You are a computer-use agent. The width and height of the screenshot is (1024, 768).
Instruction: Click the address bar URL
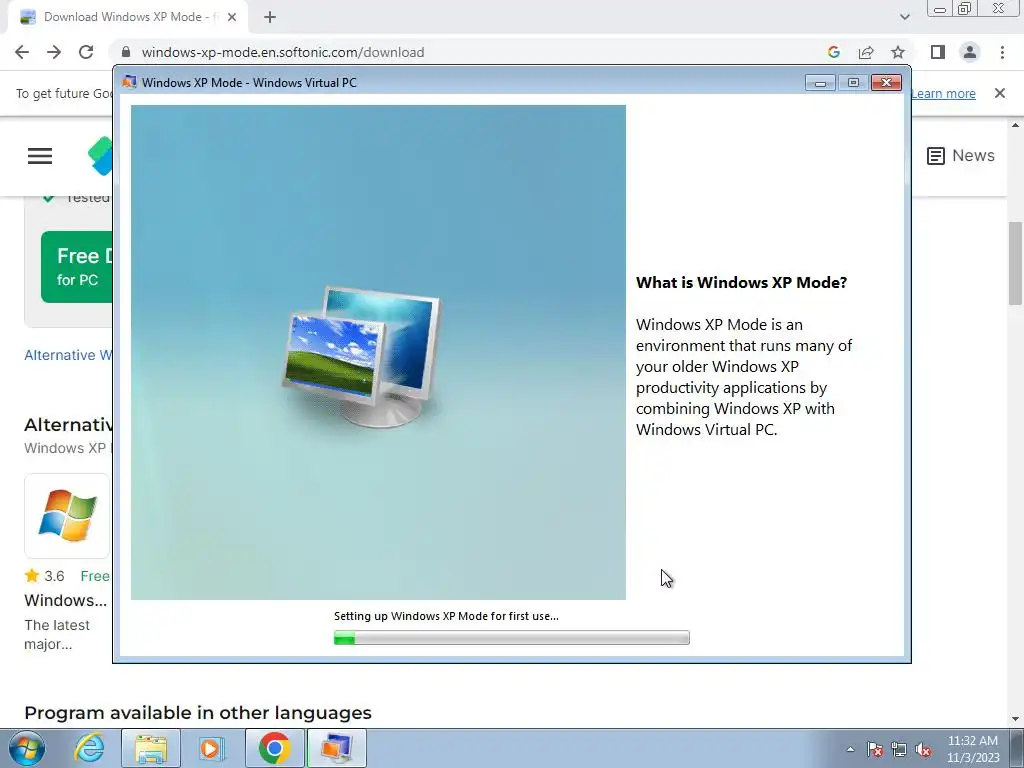tap(283, 52)
